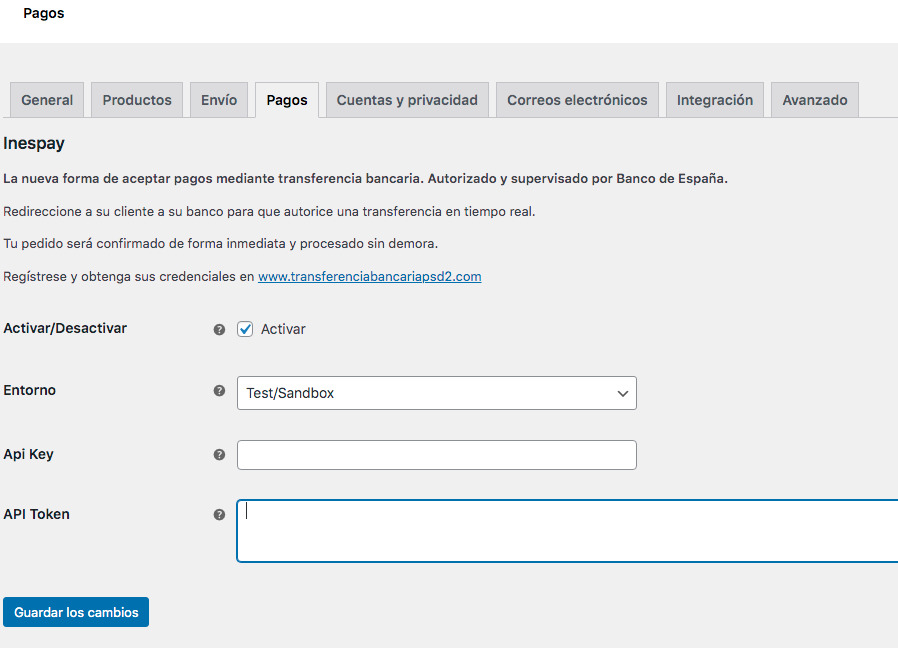Toggle the Activar checkbox
This screenshot has height=648, width=898.
(245, 329)
